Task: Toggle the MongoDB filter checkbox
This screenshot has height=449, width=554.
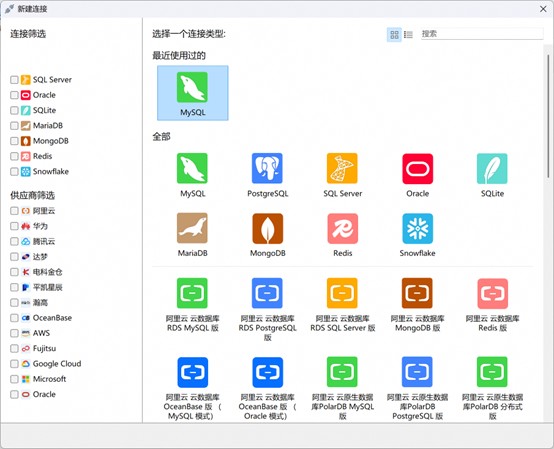Action: (14, 141)
